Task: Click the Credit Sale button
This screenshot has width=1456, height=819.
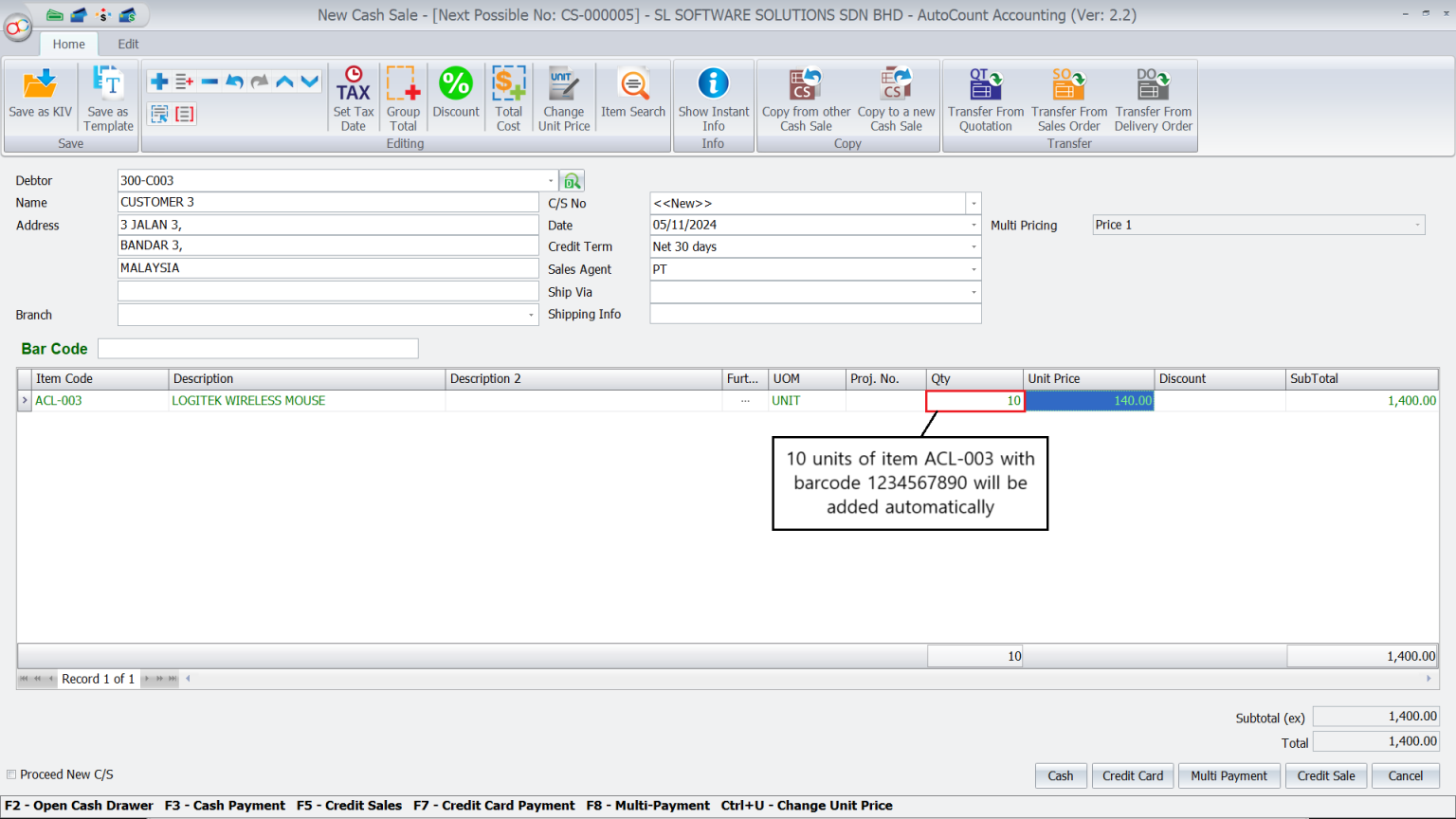Action: point(1325,775)
